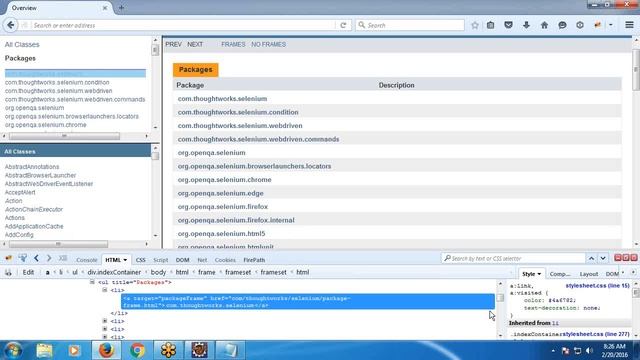Viewport: 640px width, 360px height.
Task: Open the Net panel
Action: [x=202, y=260]
